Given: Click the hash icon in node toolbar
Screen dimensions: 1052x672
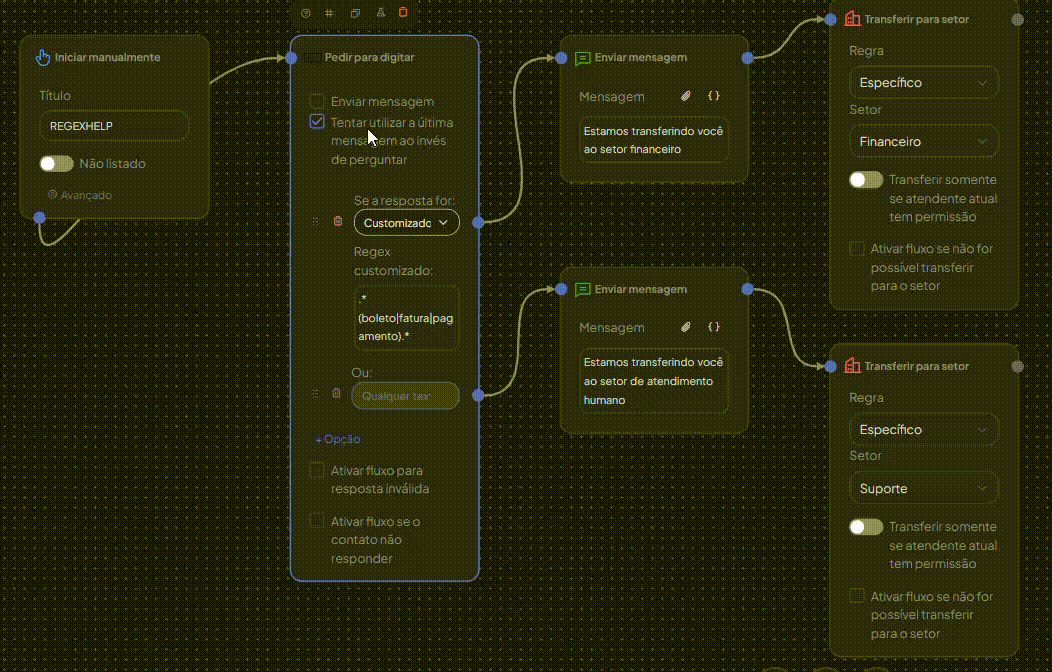Looking at the screenshot, I should pyautogui.click(x=330, y=13).
